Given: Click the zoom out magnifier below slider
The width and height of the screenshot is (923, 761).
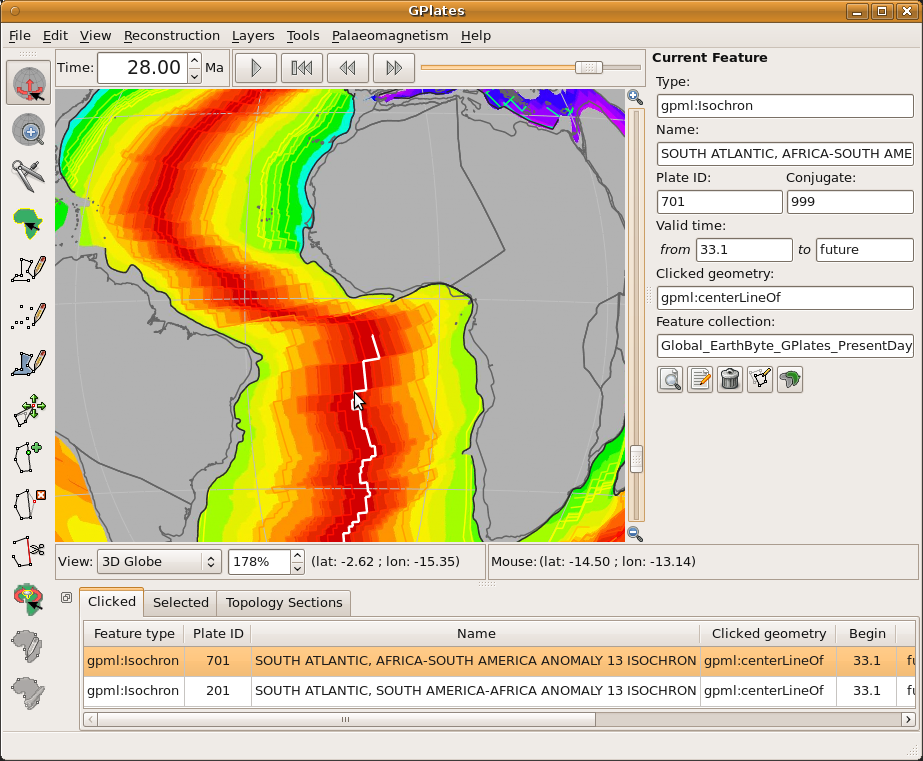Looking at the screenshot, I should [x=635, y=534].
